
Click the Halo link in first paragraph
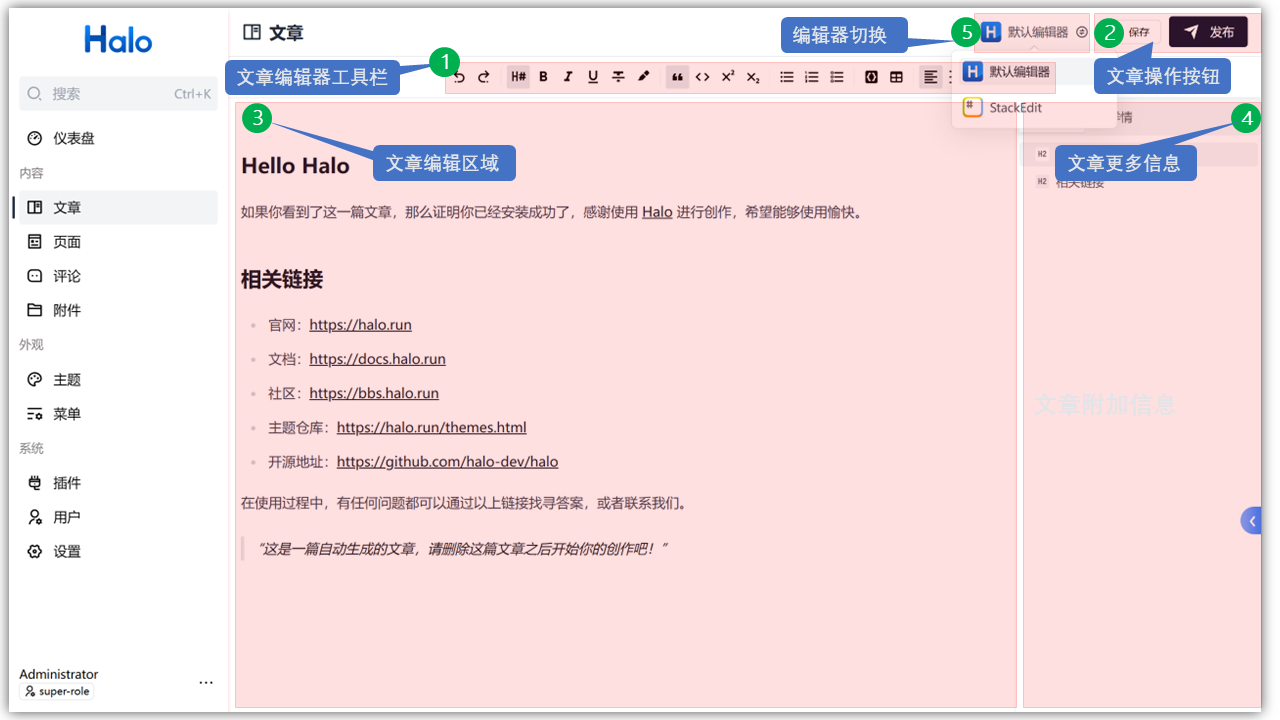click(657, 212)
